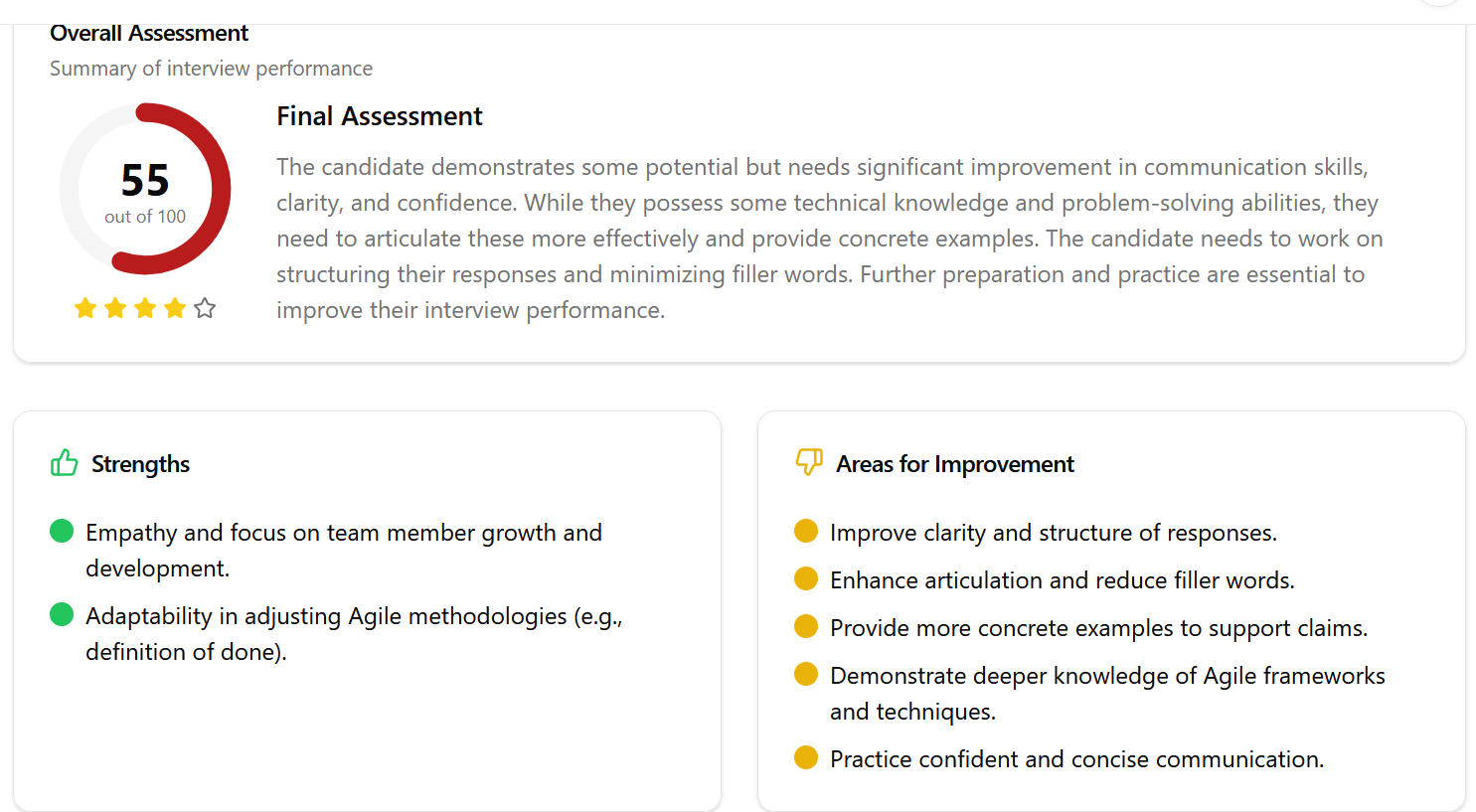Screen dimensions: 1476x812
Task: Click the green bullet beside Empathy strength
Action: click(62, 532)
